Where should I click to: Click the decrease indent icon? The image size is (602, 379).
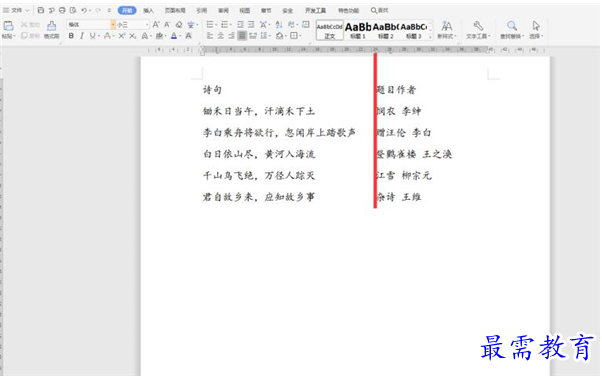coord(240,25)
